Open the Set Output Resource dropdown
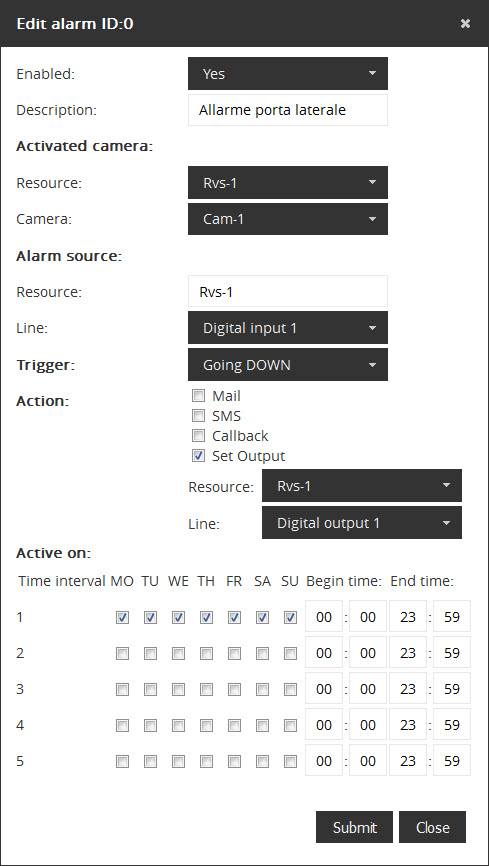The height and width of the screenshot is (866, 489). (x=362, y=485)
